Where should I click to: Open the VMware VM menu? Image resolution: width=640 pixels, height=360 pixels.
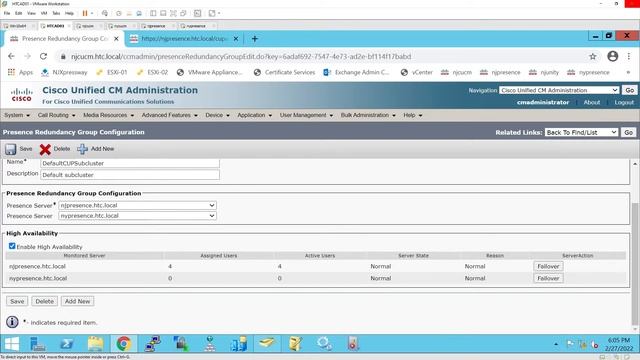44,13
